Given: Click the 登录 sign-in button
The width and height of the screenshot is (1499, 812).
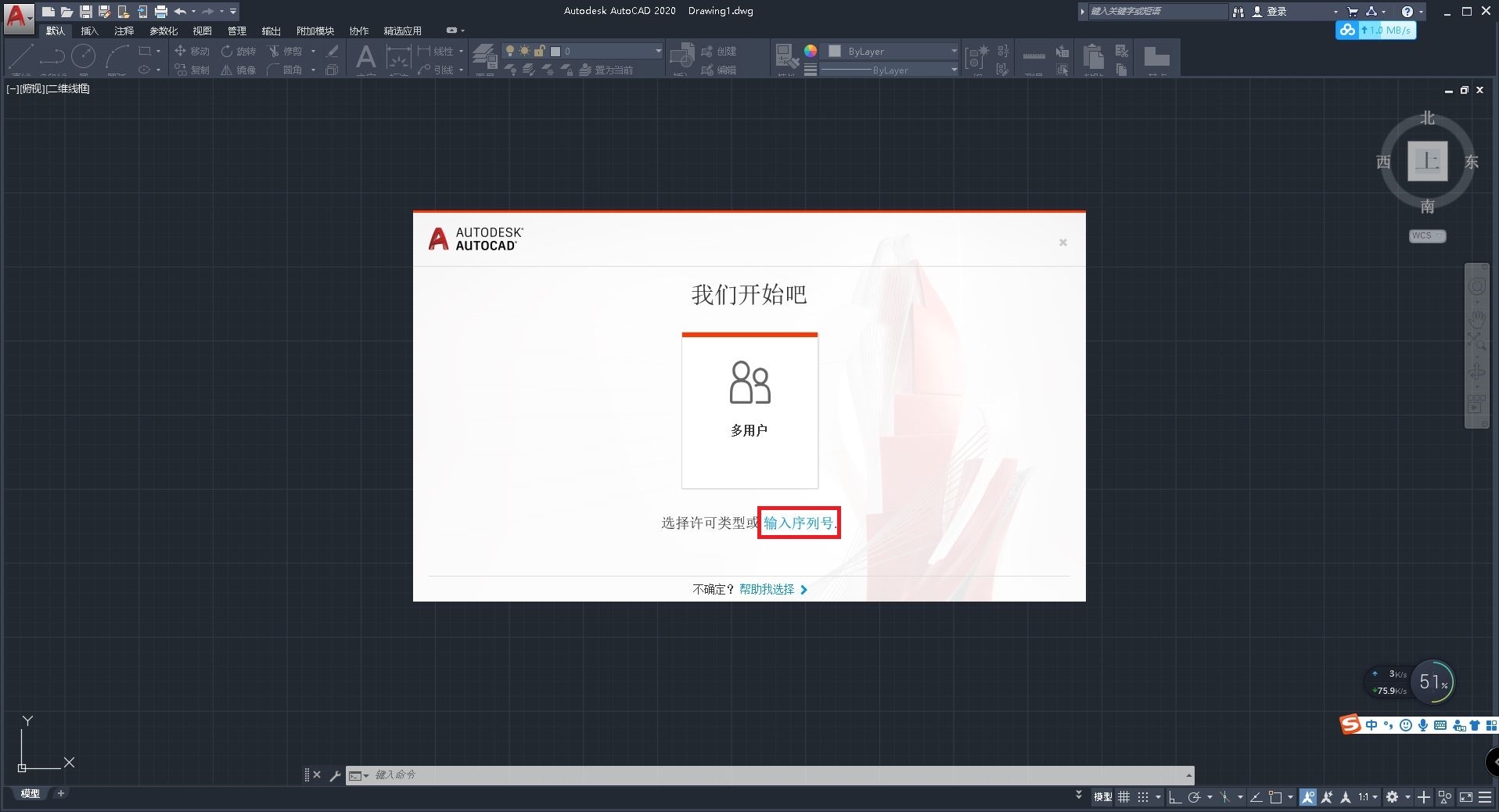Looking at the screenshot, I should point(1269,12).
